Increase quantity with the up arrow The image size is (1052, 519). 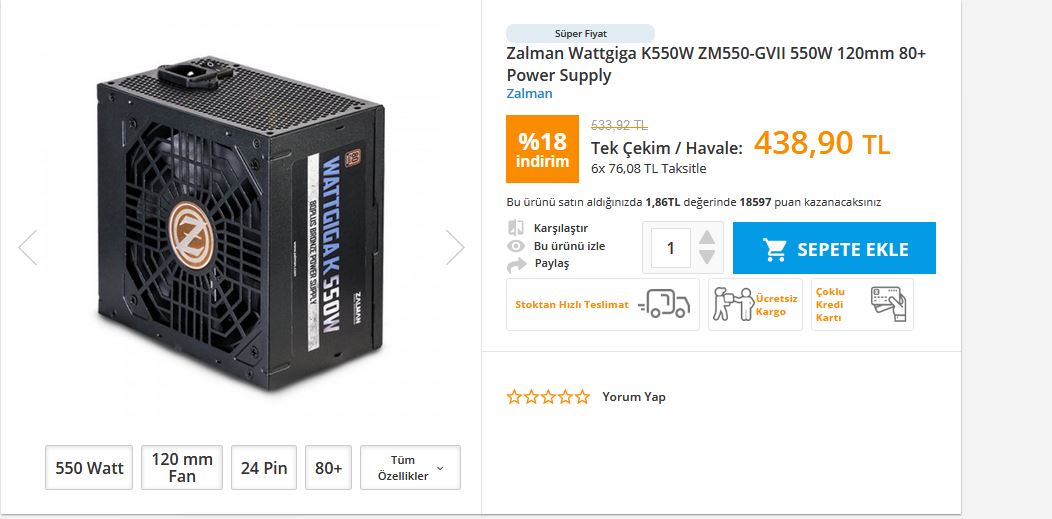click(x=707, y=238)
